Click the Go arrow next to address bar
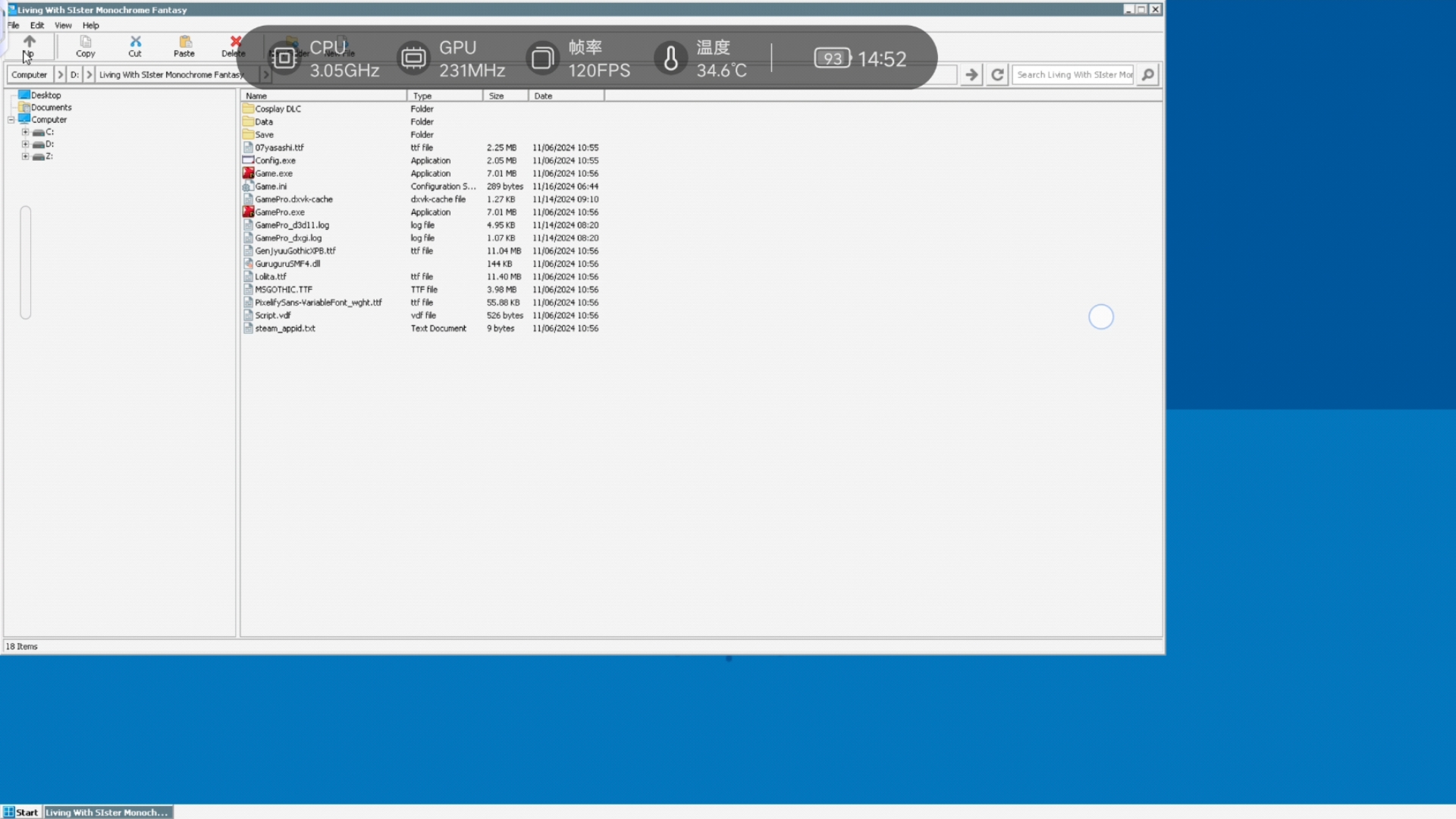The height and width of the screenshot is (819, 1456). pos(971,74)
